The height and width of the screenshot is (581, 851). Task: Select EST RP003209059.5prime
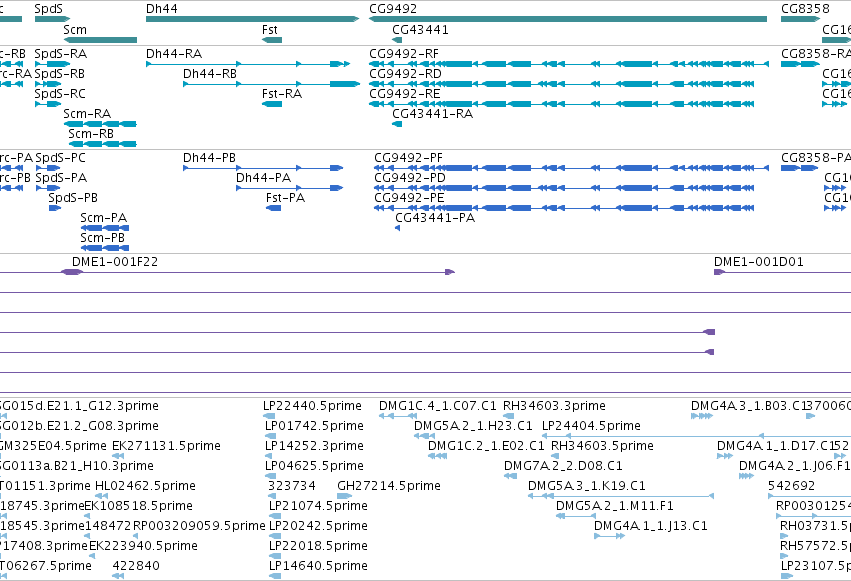pyautogui.click(x=136, y=536)
